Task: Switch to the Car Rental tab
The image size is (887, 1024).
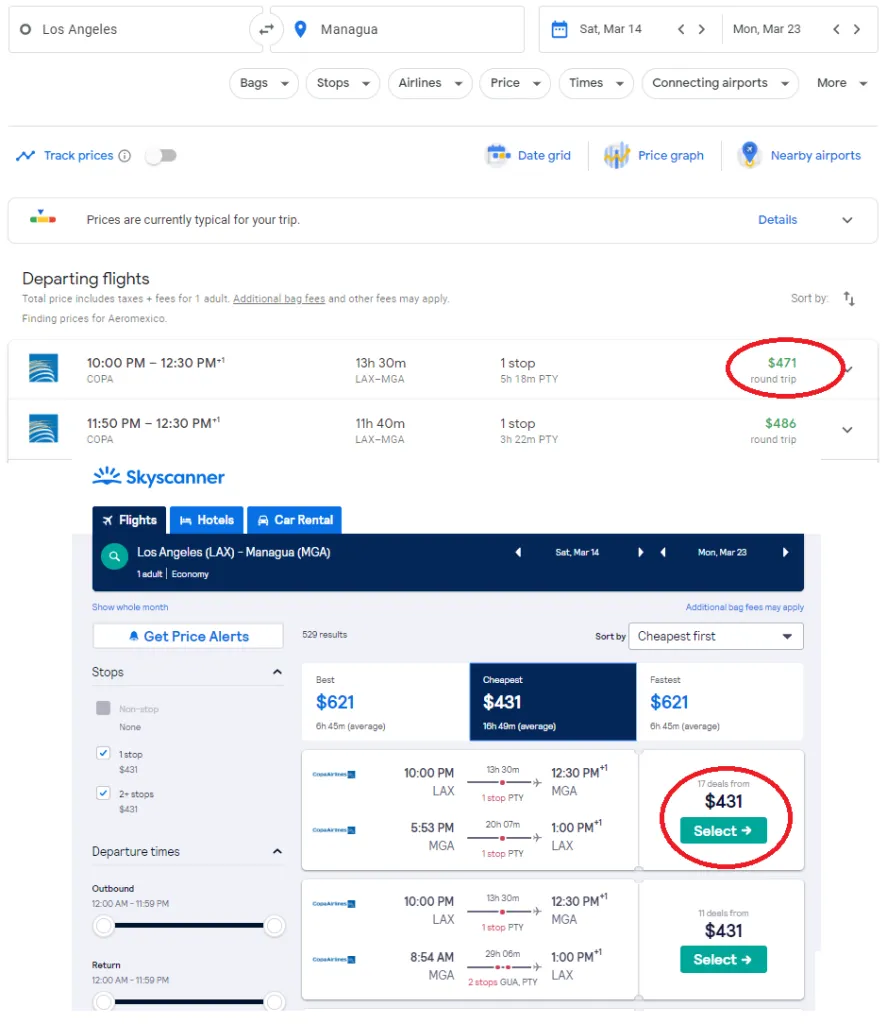Action: click(294, 519)
